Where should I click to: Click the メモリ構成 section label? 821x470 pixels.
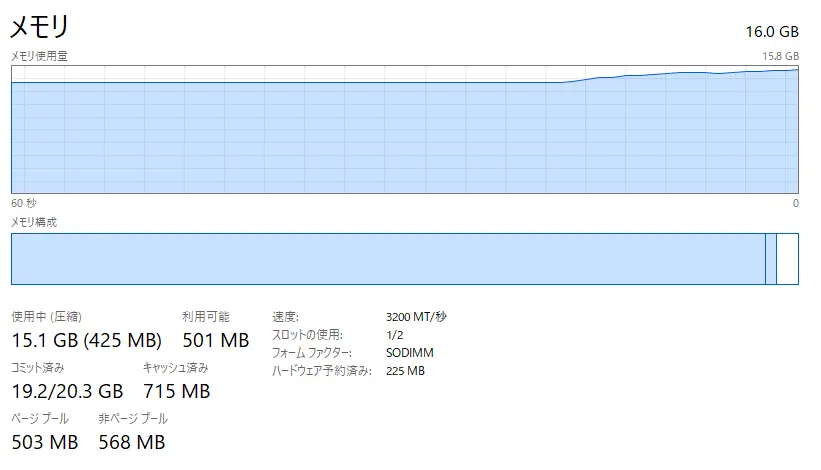click(34, 222)
